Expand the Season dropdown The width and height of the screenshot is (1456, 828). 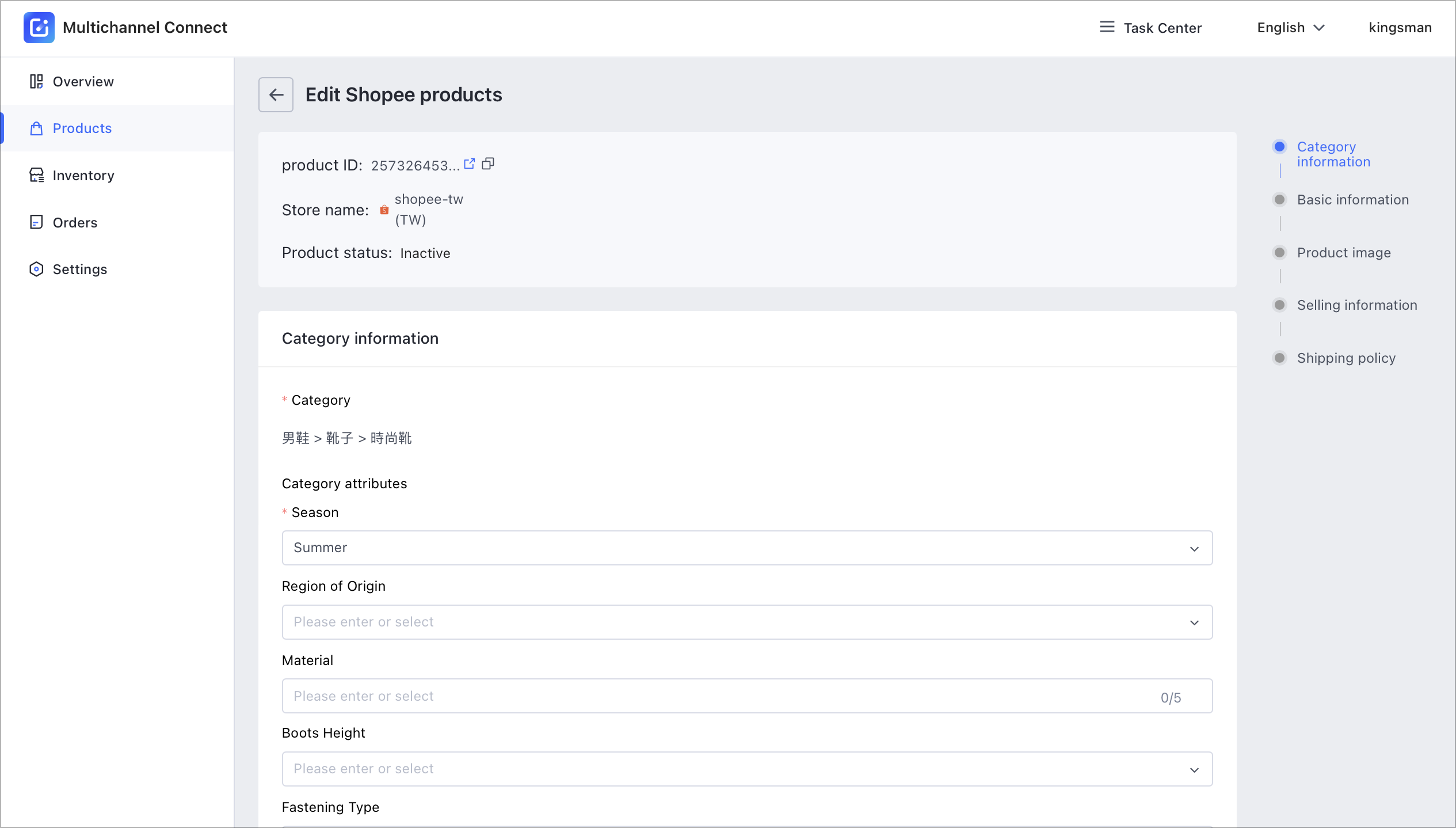click(747, 548)
